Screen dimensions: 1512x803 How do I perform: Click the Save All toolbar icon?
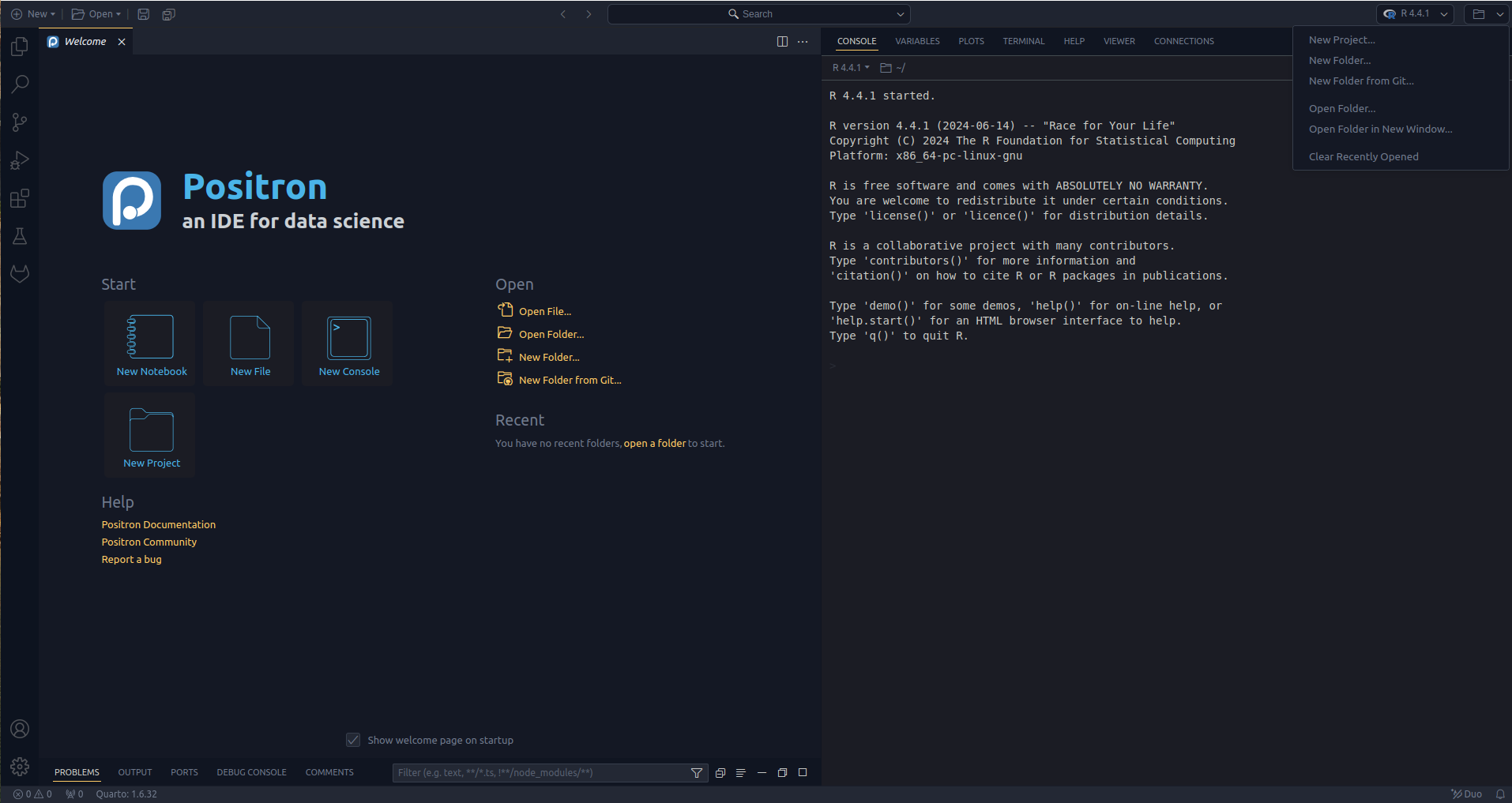point(168,14)
